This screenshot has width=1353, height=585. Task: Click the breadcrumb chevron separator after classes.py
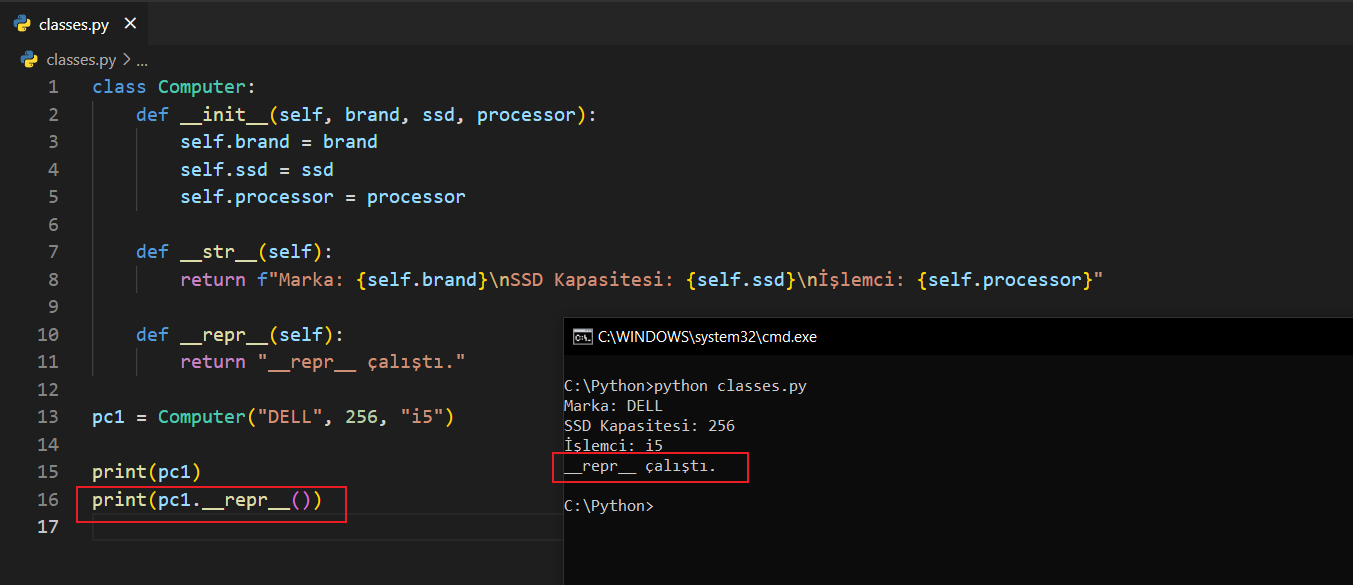126,59
